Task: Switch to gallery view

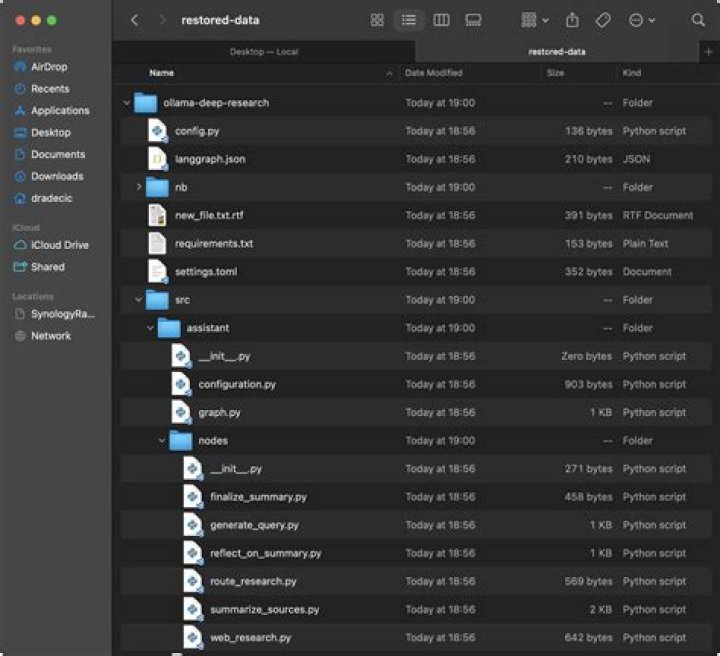Action: (473, 20)
